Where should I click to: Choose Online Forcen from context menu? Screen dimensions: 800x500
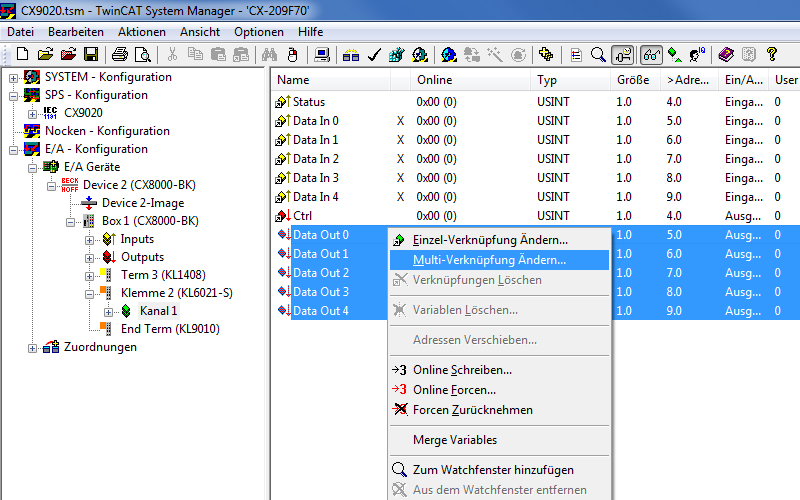click(x=499, y=390)
